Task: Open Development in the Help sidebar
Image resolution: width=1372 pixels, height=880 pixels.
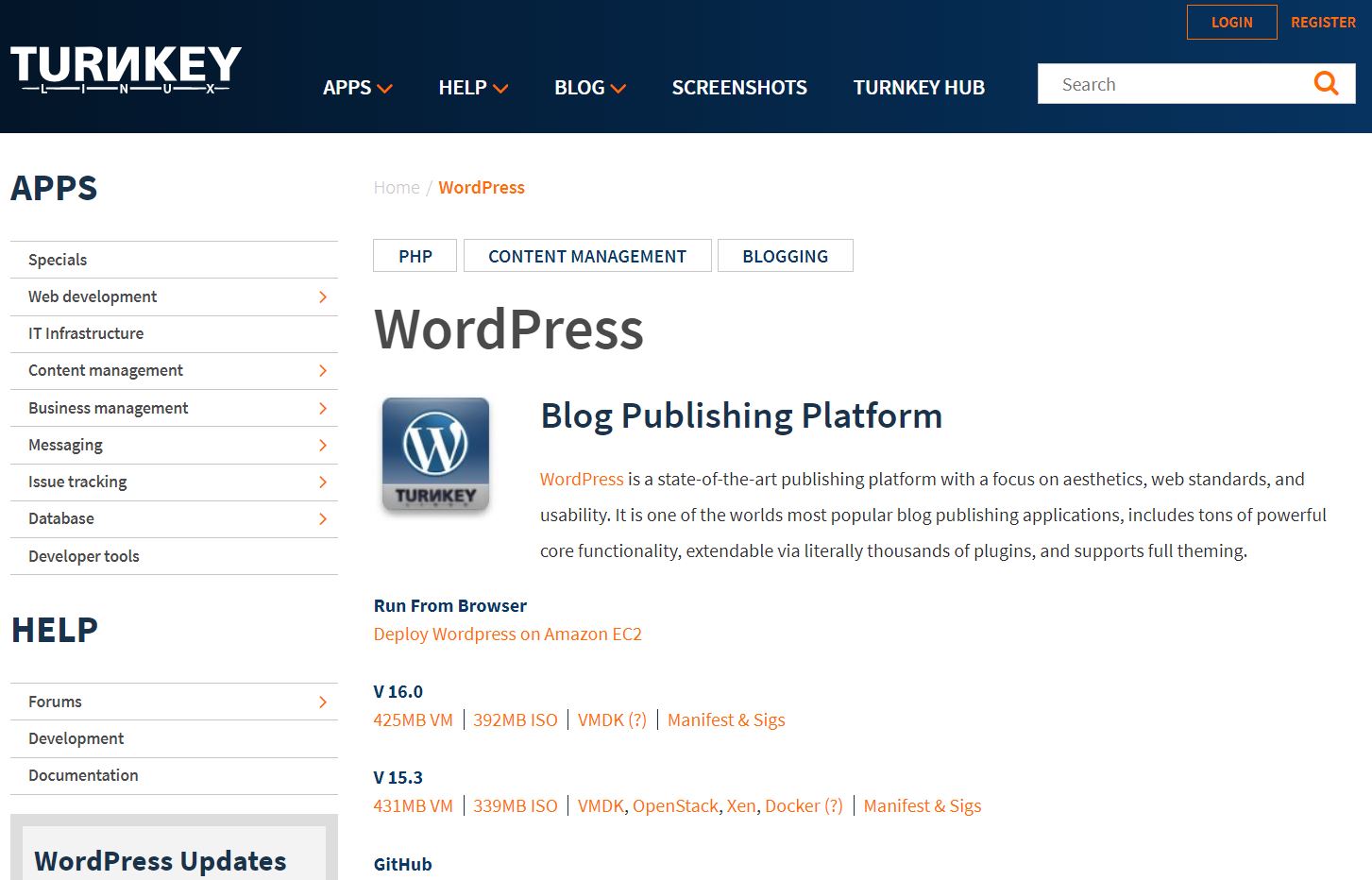Action: [76, 738]
